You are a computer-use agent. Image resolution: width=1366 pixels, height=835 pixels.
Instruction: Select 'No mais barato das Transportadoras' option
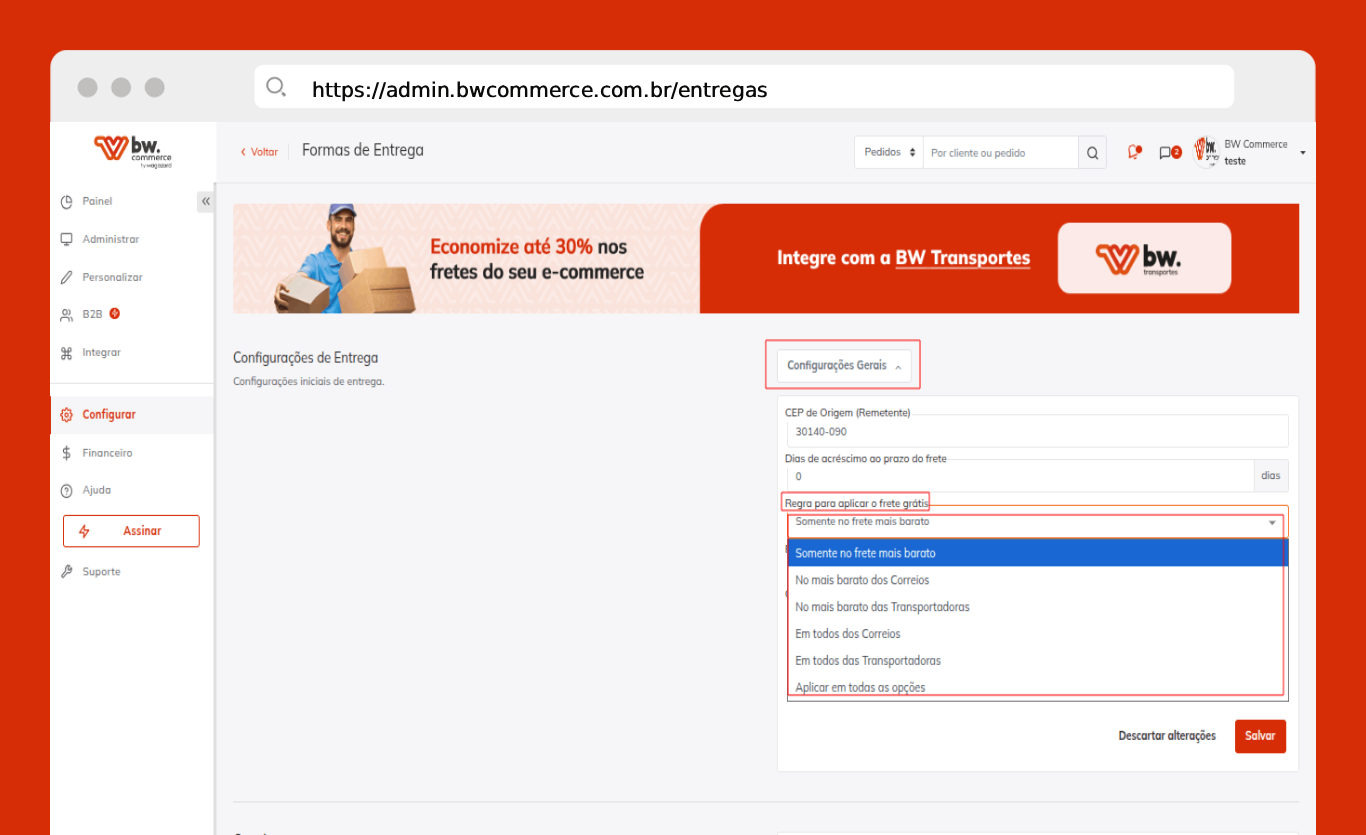(x=1037, y=607)
